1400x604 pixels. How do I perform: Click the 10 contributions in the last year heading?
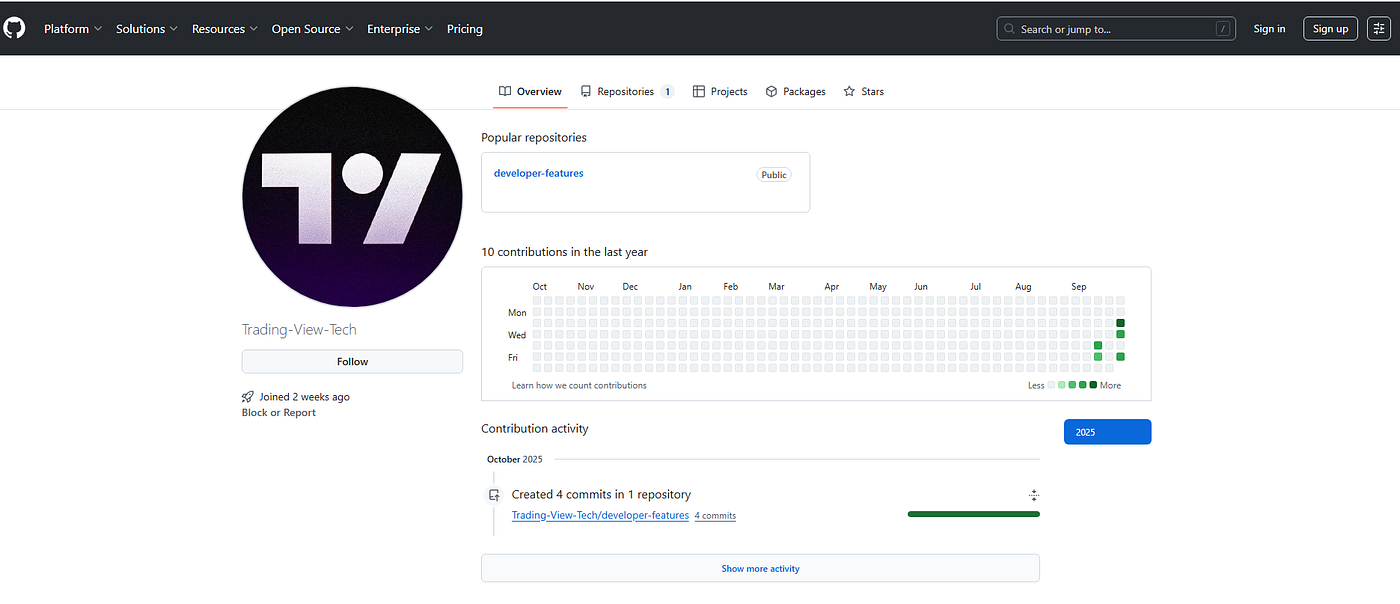click(564, 252)
